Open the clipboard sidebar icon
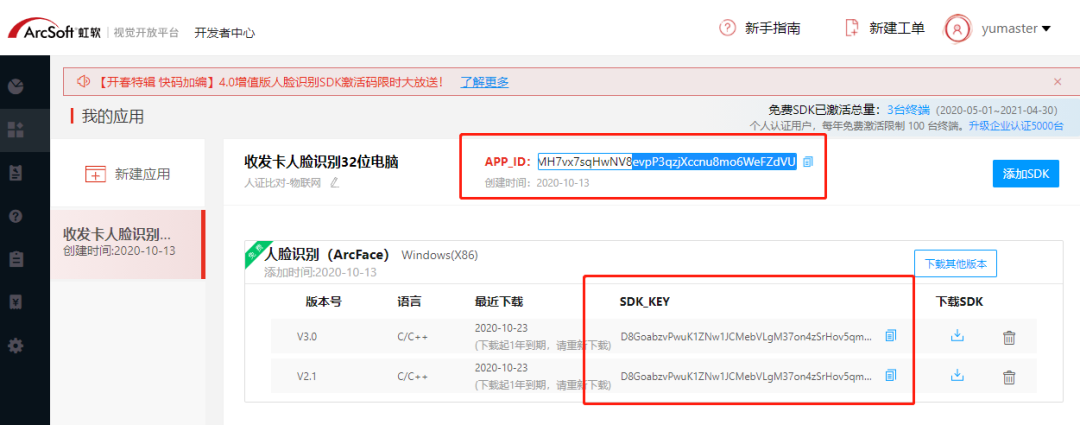The height and width of the screenshot is (425, 1080). pyautogui.click(x=15, y=259)
